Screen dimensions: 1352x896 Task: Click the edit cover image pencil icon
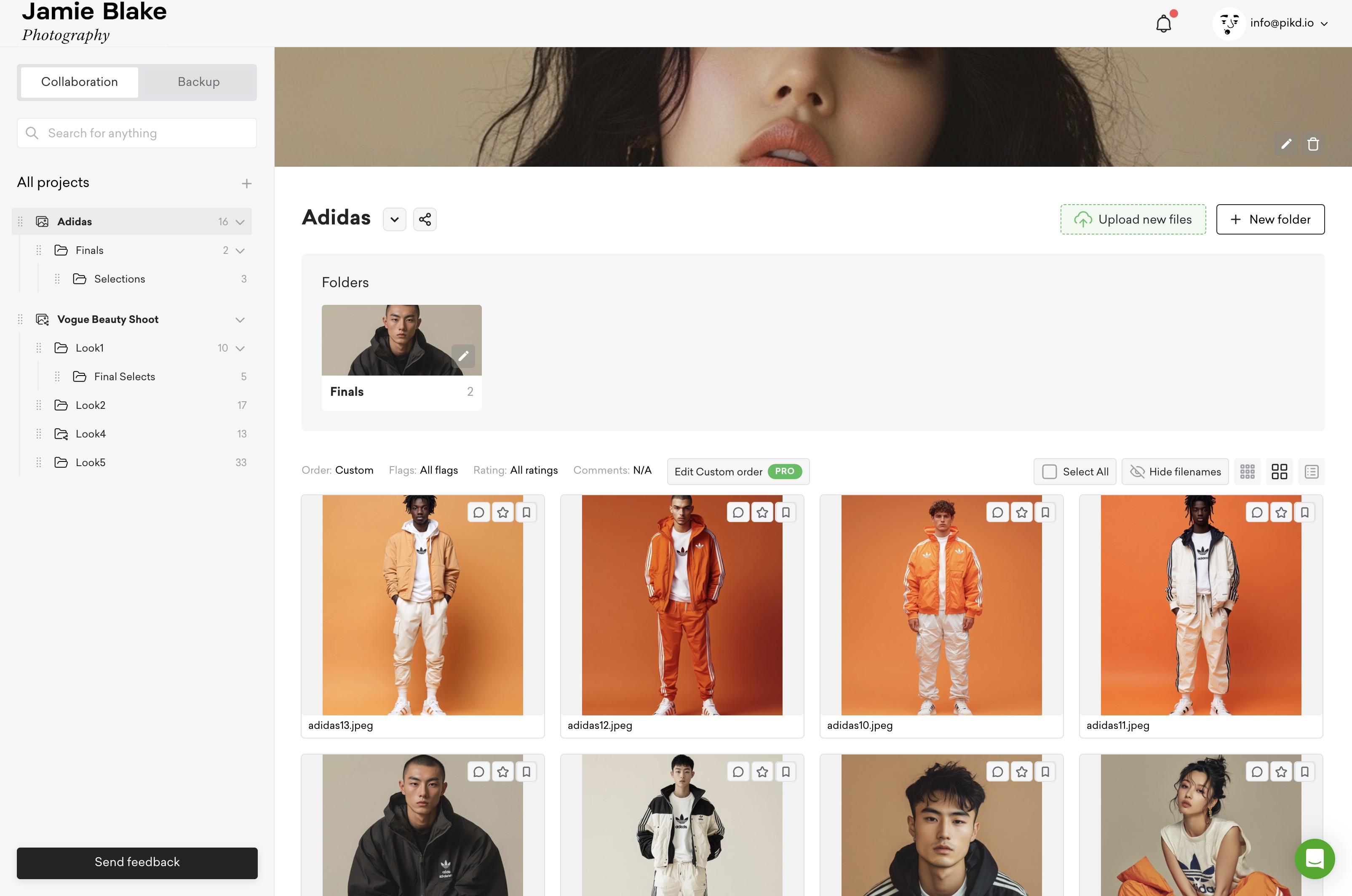1286,144
